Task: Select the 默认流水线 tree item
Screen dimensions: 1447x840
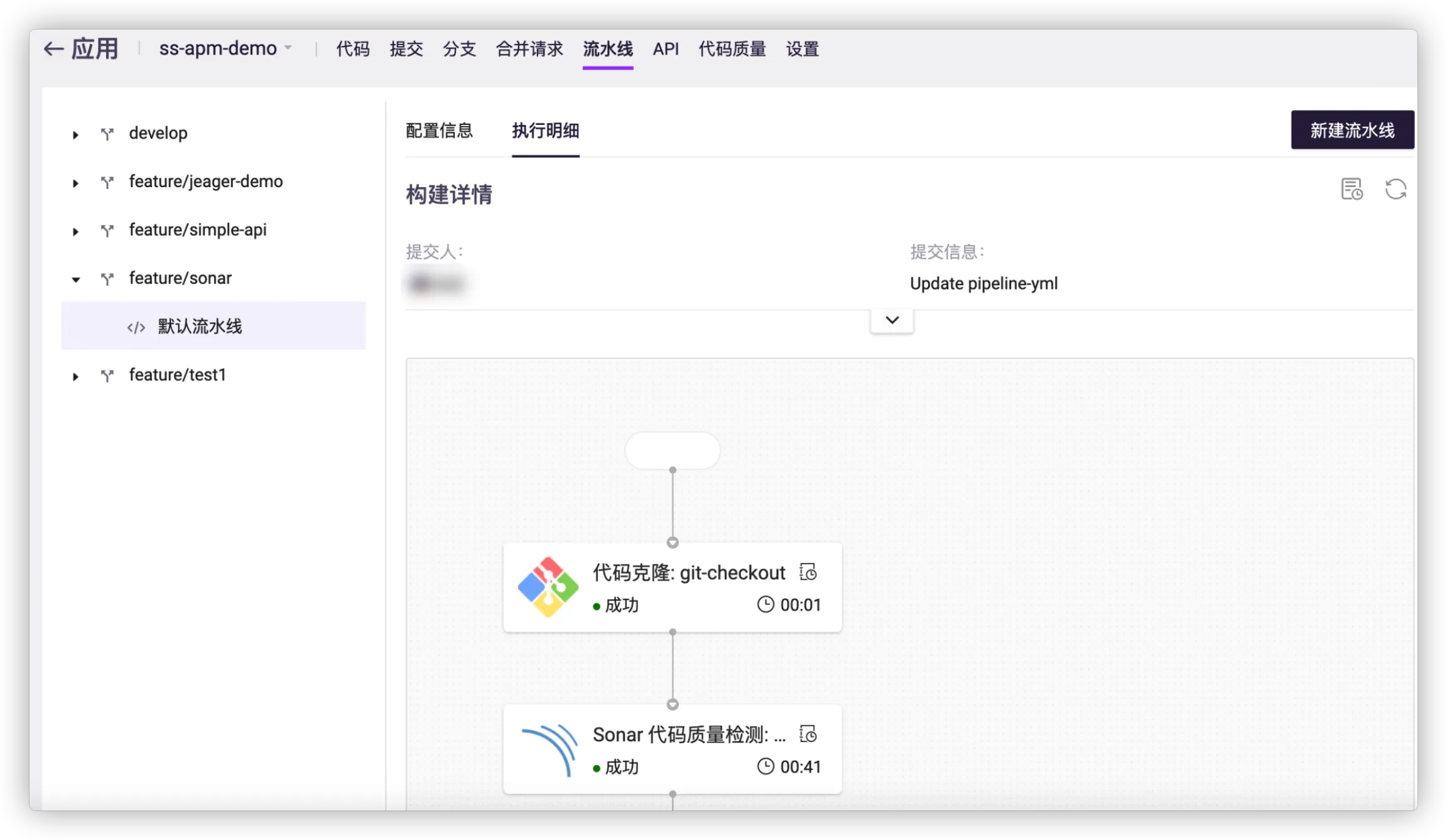Action: pos(200,326)
